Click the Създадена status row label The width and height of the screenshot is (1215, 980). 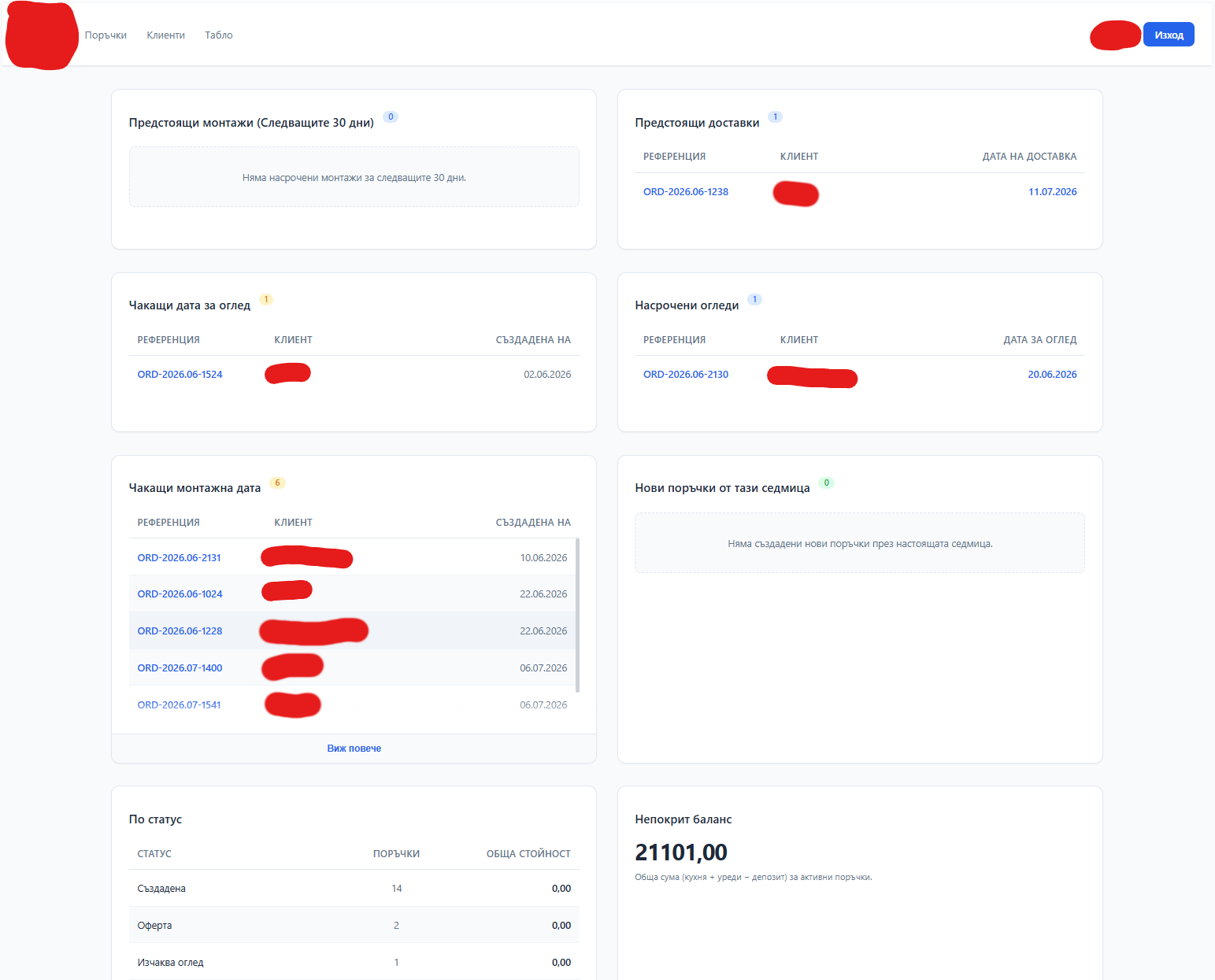[161, 889]
